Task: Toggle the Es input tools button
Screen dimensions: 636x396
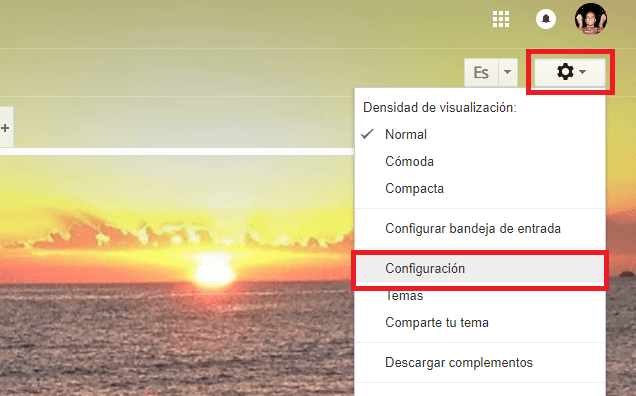Action: (x=481, y=73)
